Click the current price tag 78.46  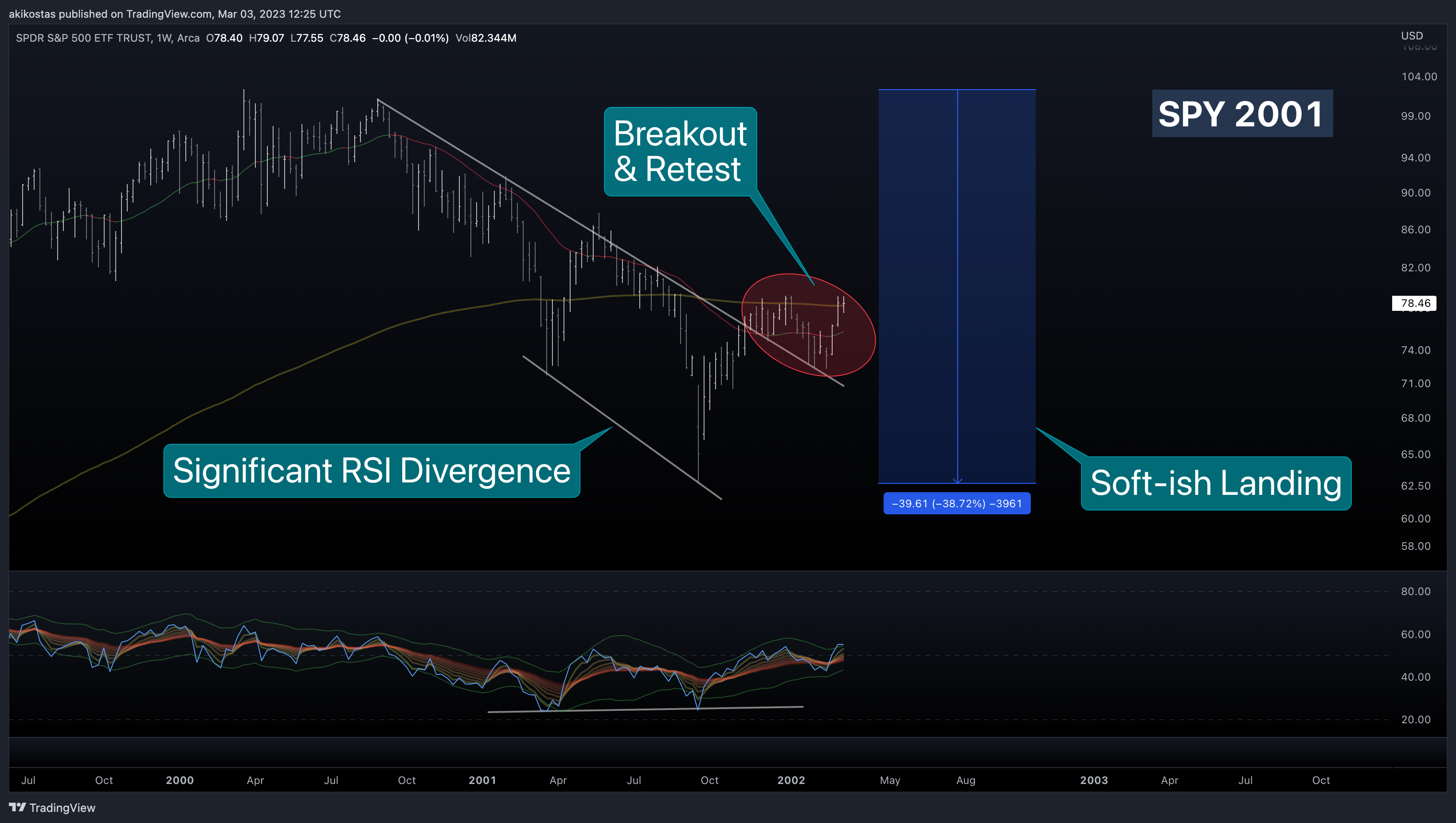(x=1415, y=303)
